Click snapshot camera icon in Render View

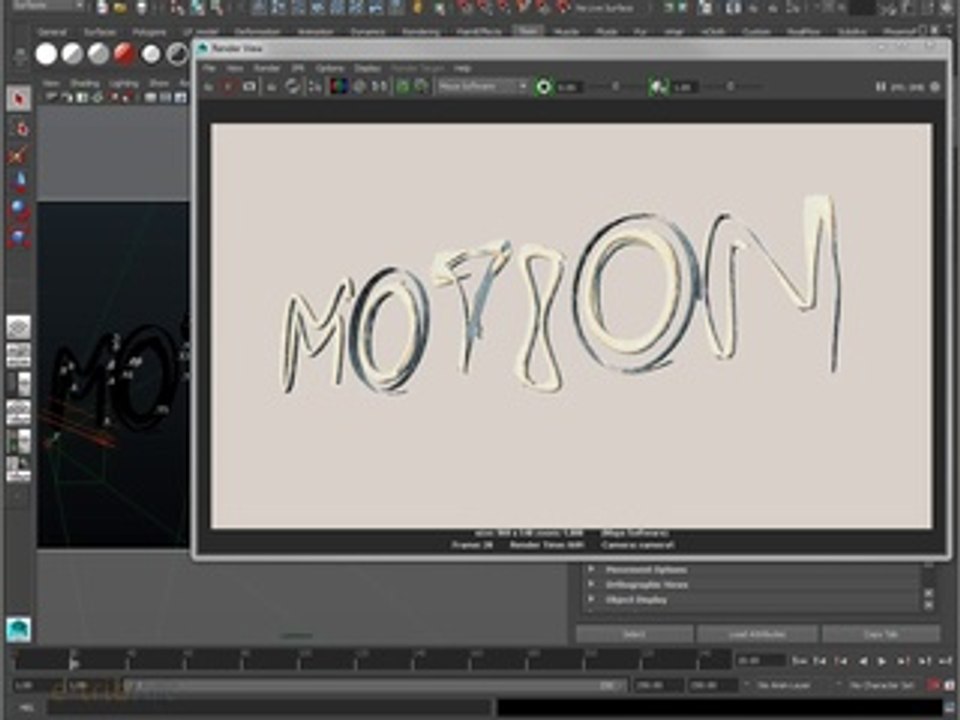249,87
